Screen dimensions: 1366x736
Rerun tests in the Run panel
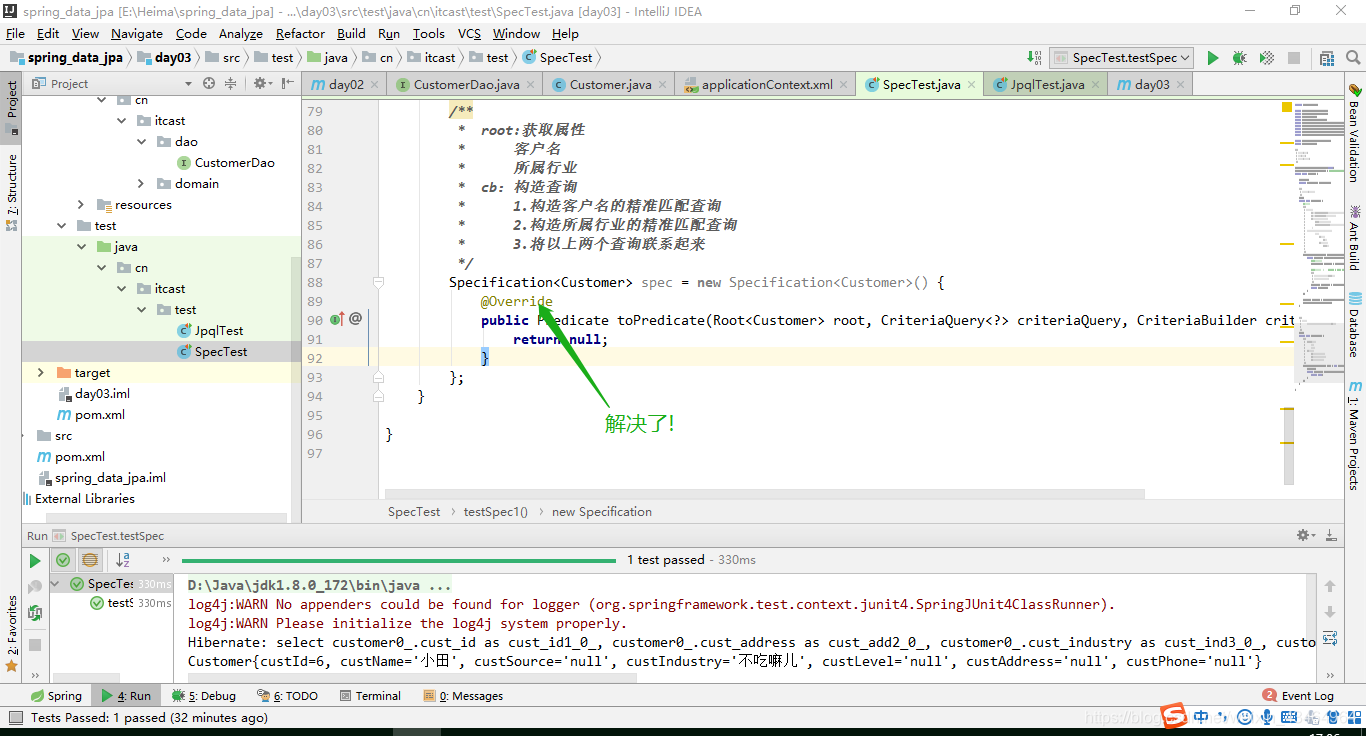35,561
